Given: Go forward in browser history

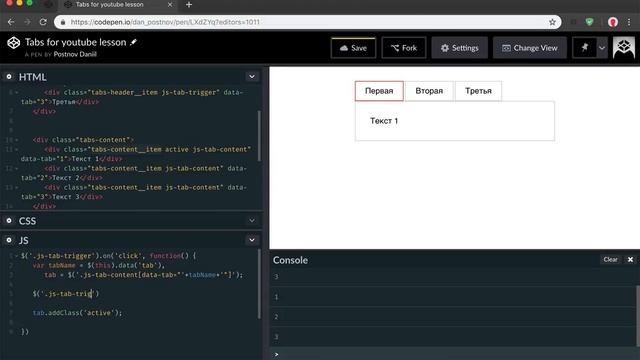Looking at the screenshot, I should (27, 22).
